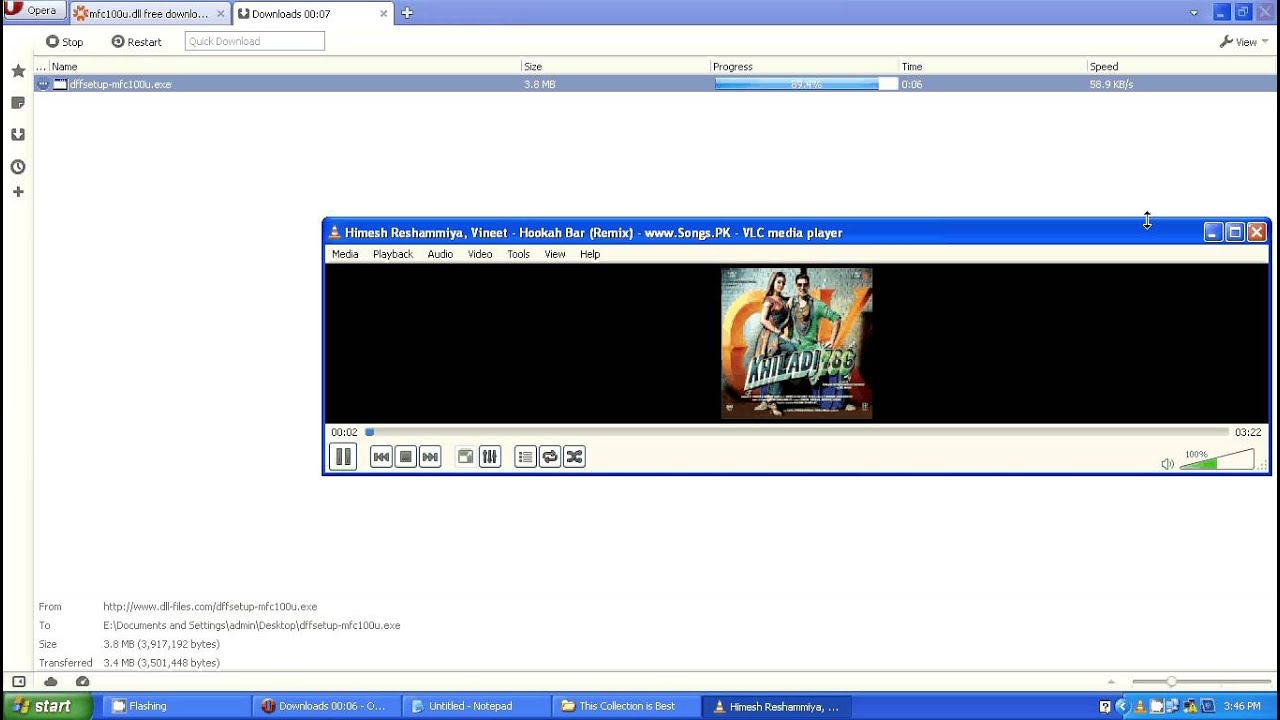This screenshot has height=720, width=1280.
Task: Open the Tools menu in VLC
Action: [518, 254]
